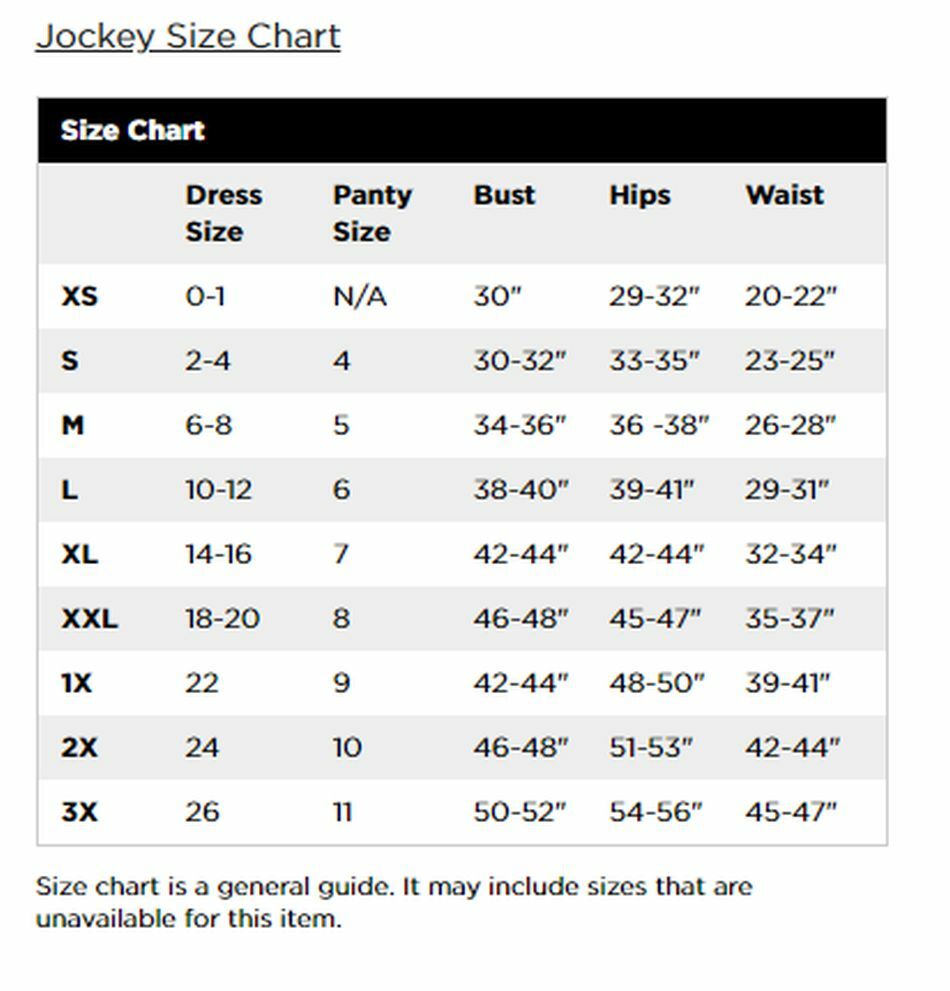This screenshot has height=991, width=950.
Task: Click the Bust column header
Action: pyautogui.click(x=504, y=195)
